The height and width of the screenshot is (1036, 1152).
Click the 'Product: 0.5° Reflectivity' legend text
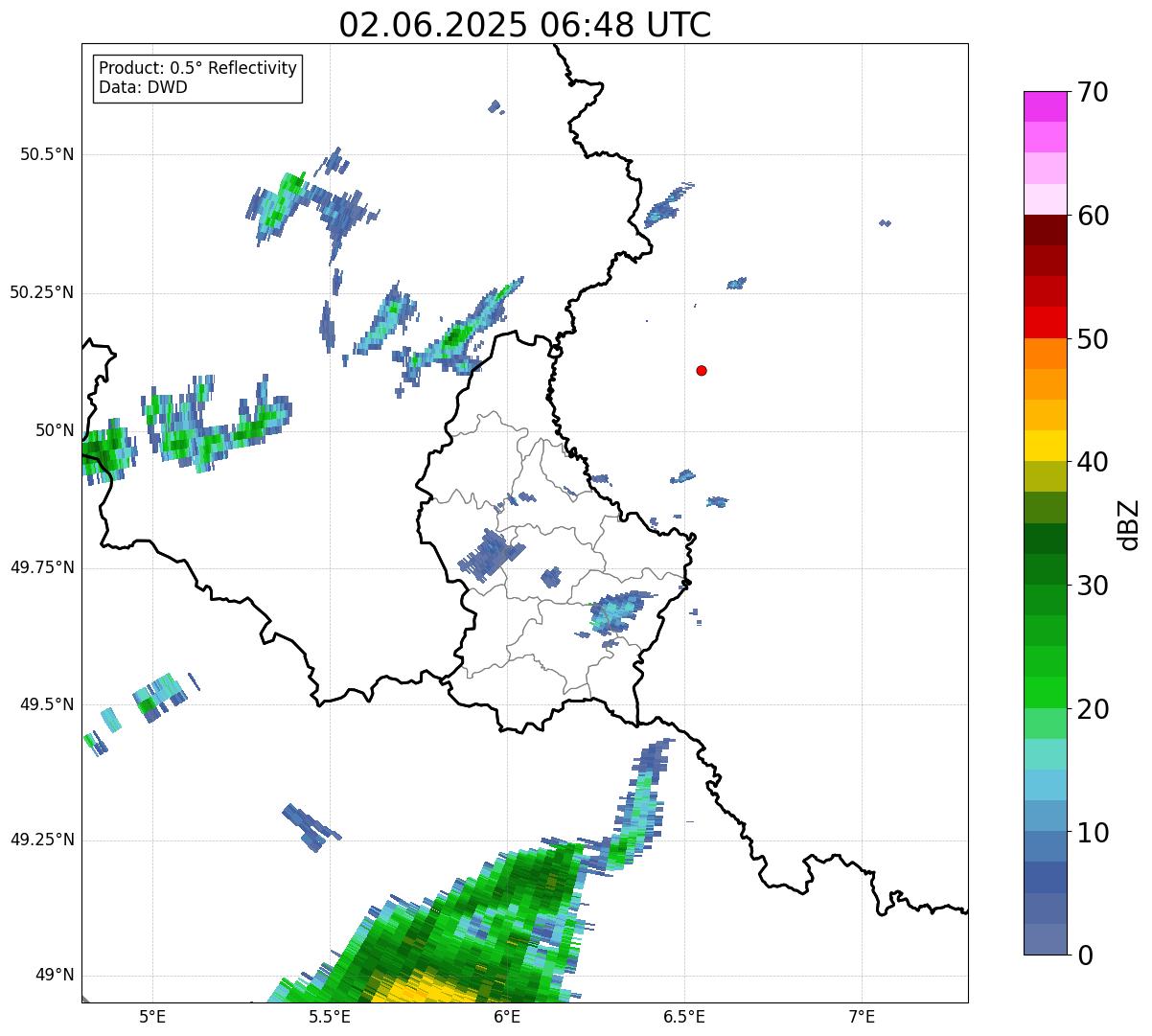click(x=197, y=68)
